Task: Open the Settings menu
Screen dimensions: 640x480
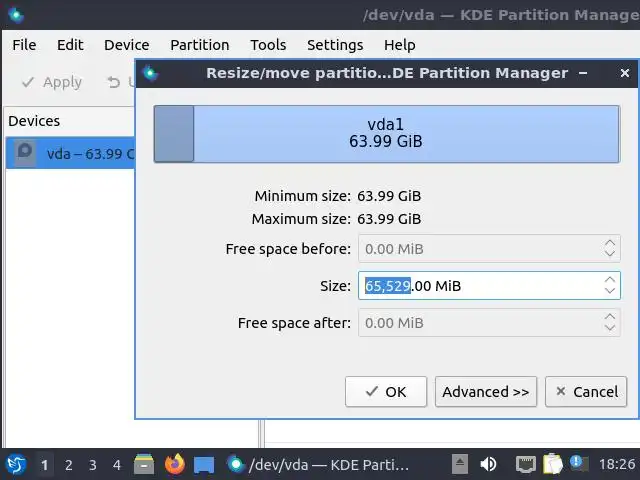Action: [x=335, y=45]
